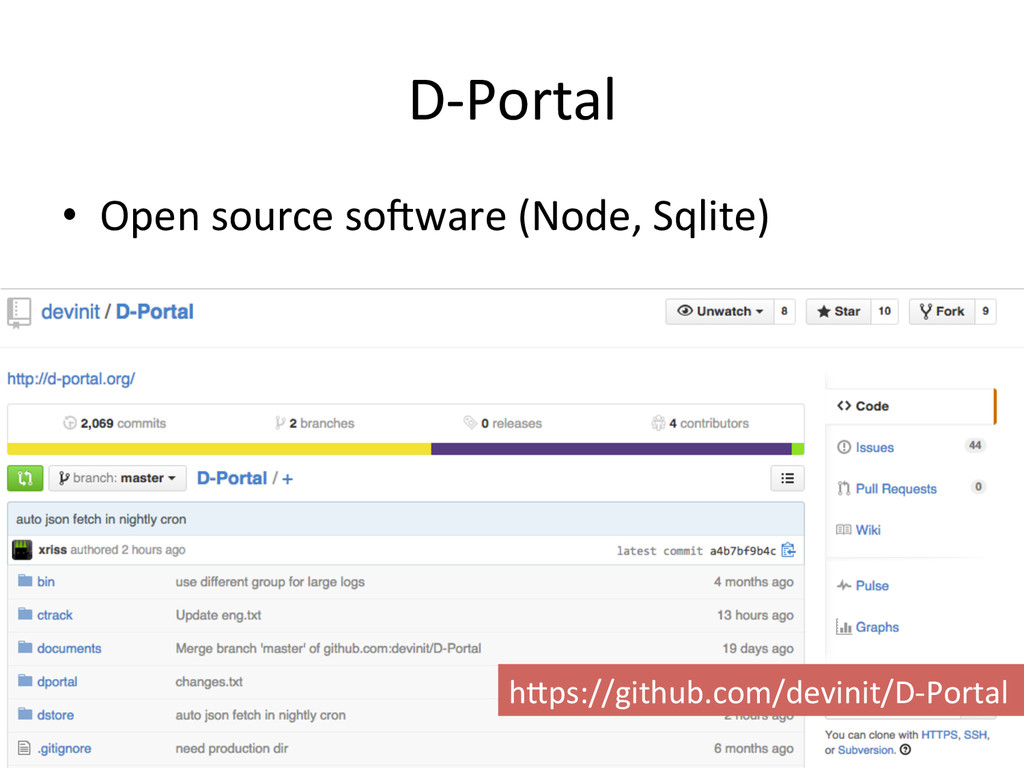Open the Pulse tab
This screenshot has width=1024, height=768.
click(872, 586)
